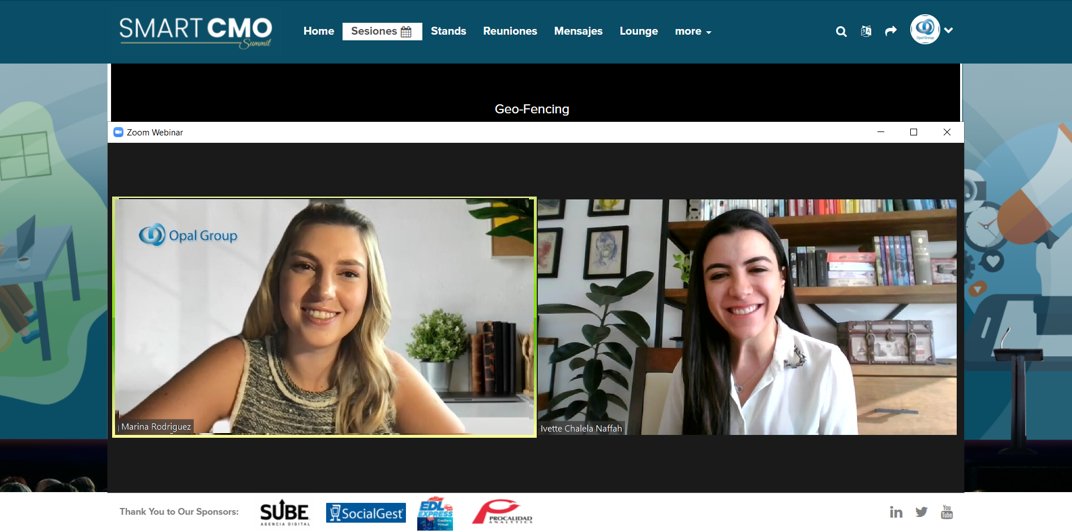1072x532 pixels.
Task: Select the Sesiones tab
Action: [382, 31]
